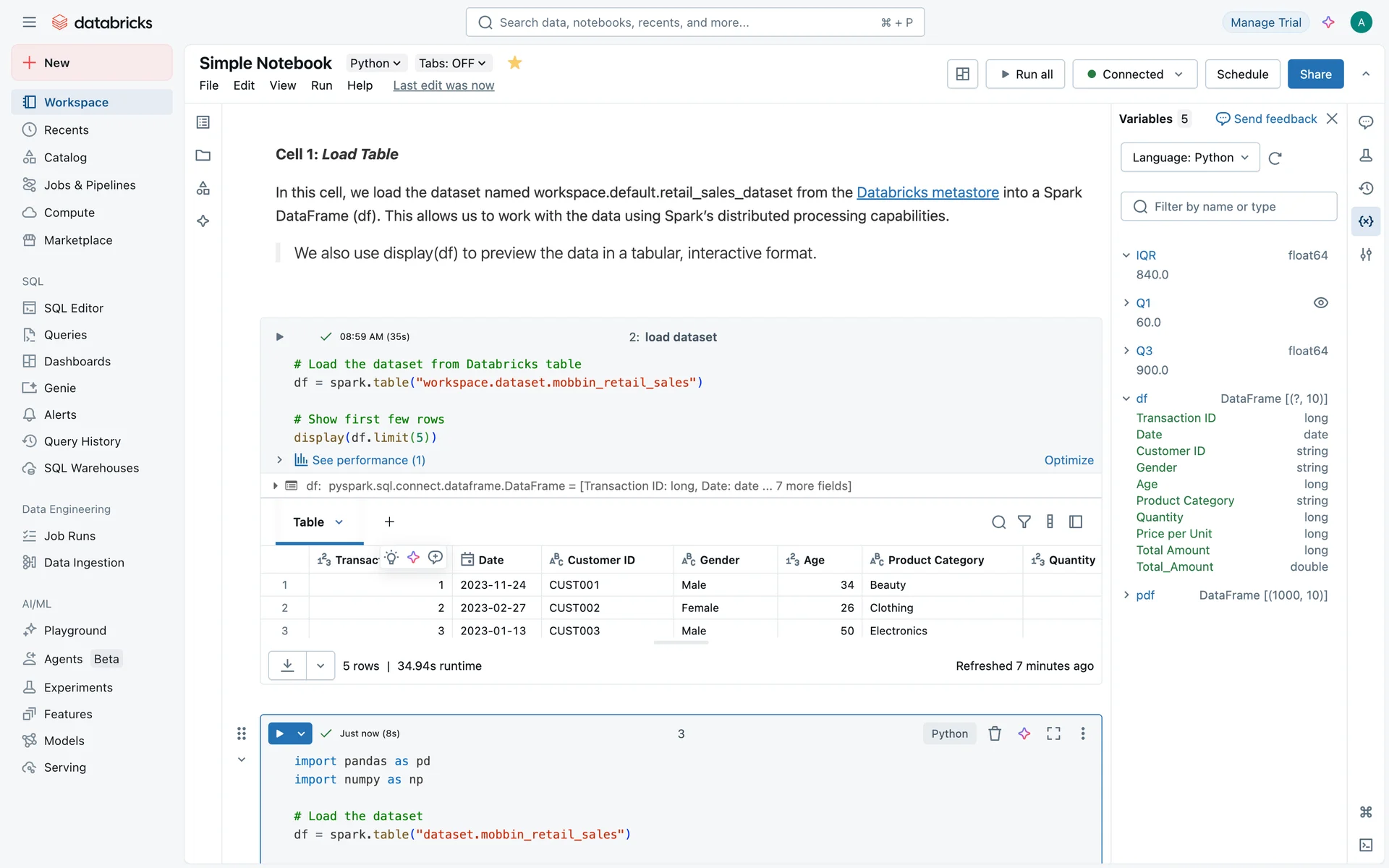Expand the pdf DataFrame variable
The image size is (1389, 868).
coord(1126,595)
